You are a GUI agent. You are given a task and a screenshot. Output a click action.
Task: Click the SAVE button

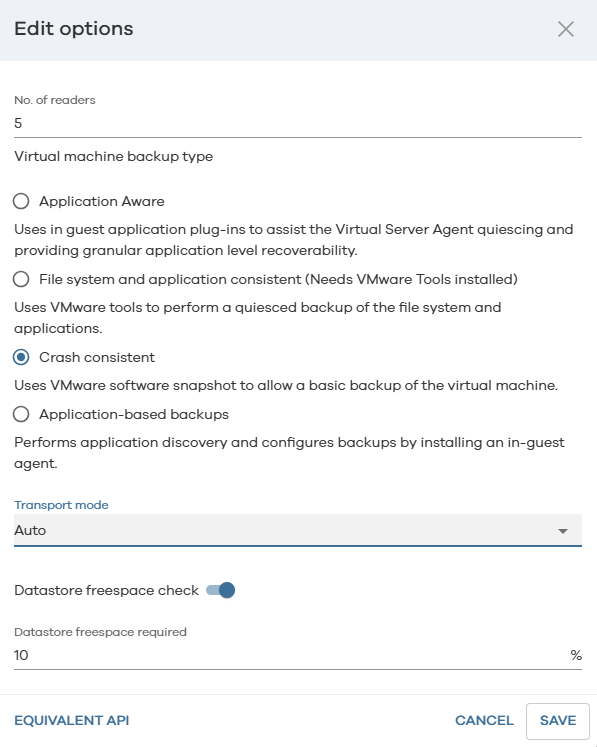[x=558, y=721]
